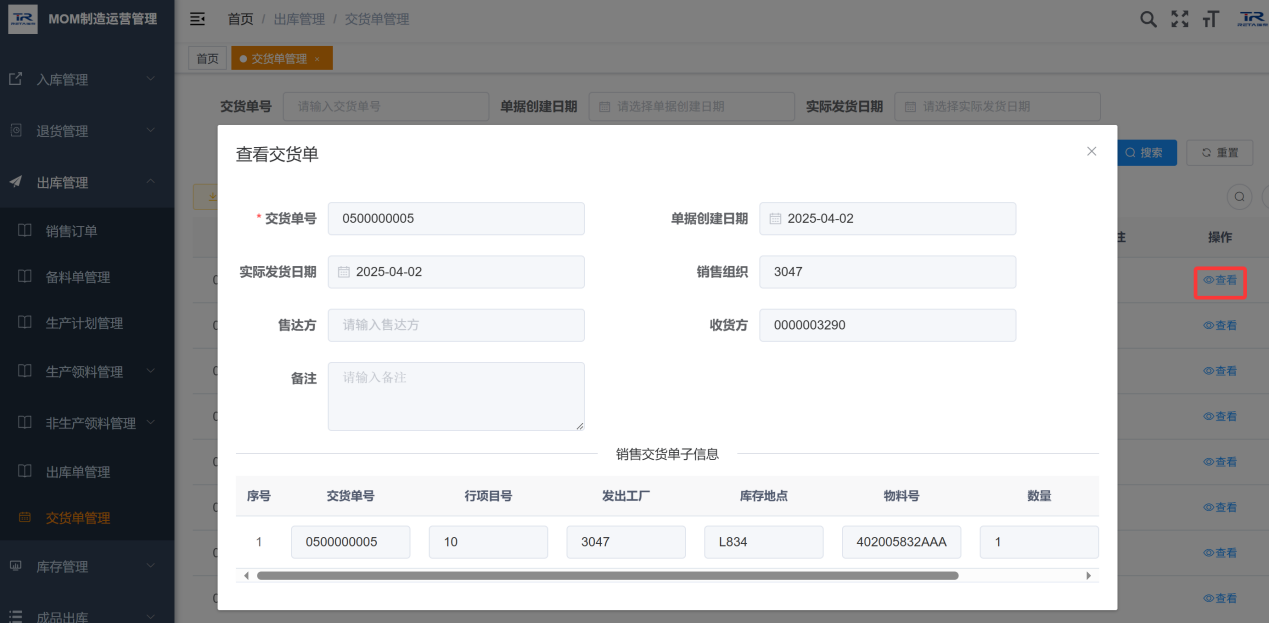Click the 数量 cell showing 1
The width and height of the screenshot is (1269, 623).
[x=1039, y=542]
